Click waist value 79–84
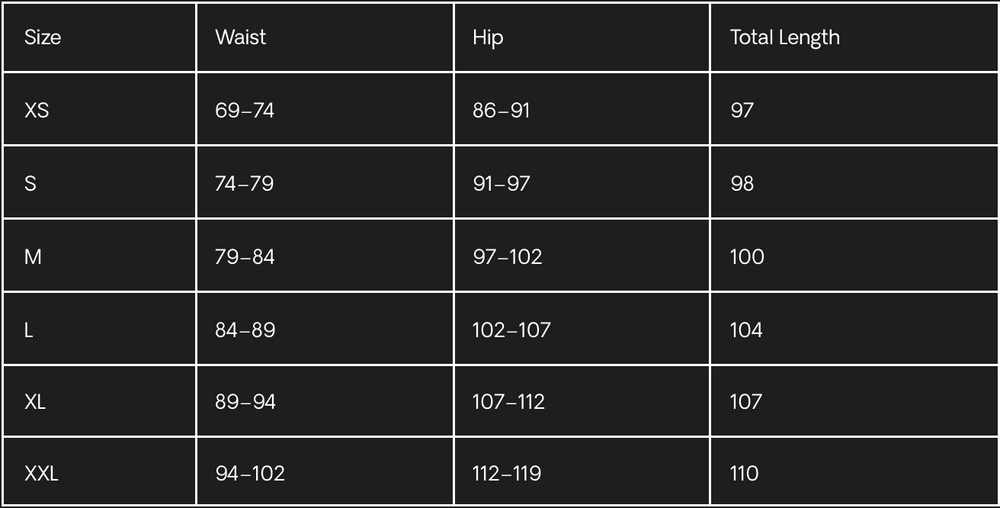 (x=245, y=257)
